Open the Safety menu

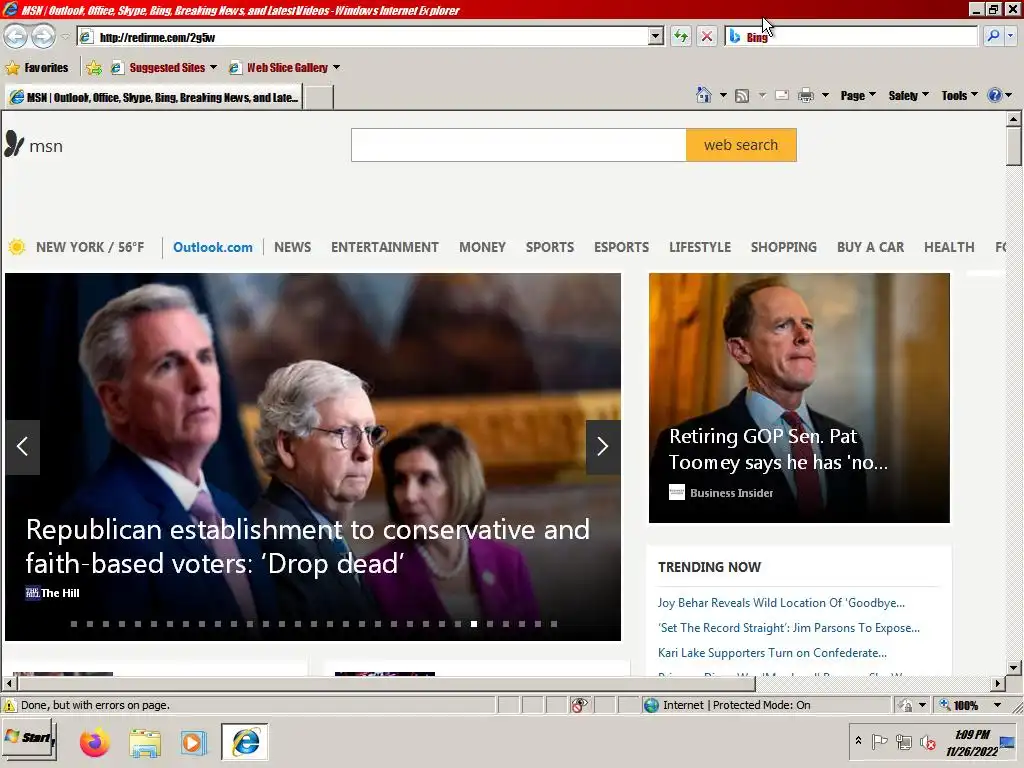click(x=908, y=95)
